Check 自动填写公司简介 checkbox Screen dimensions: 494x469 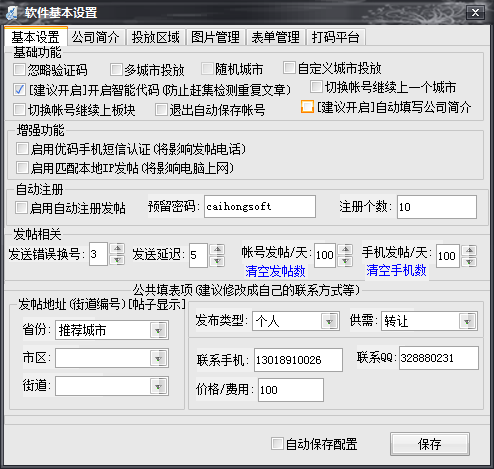[x=307, y=107]
